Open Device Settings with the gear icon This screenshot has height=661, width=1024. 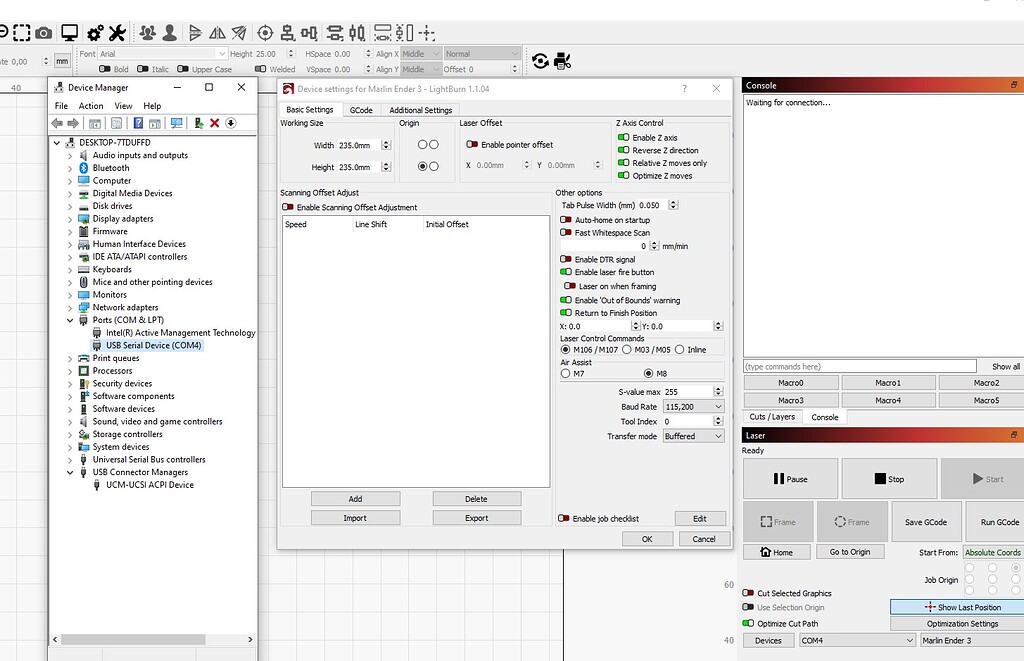(x=93, y=31)
